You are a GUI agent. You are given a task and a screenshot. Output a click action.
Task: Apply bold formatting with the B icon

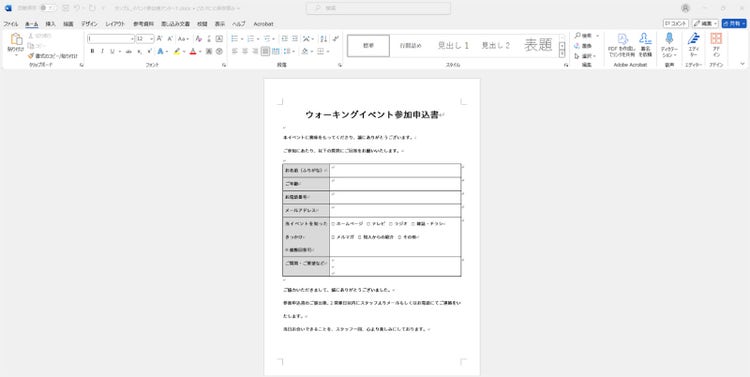click(92, 51)
